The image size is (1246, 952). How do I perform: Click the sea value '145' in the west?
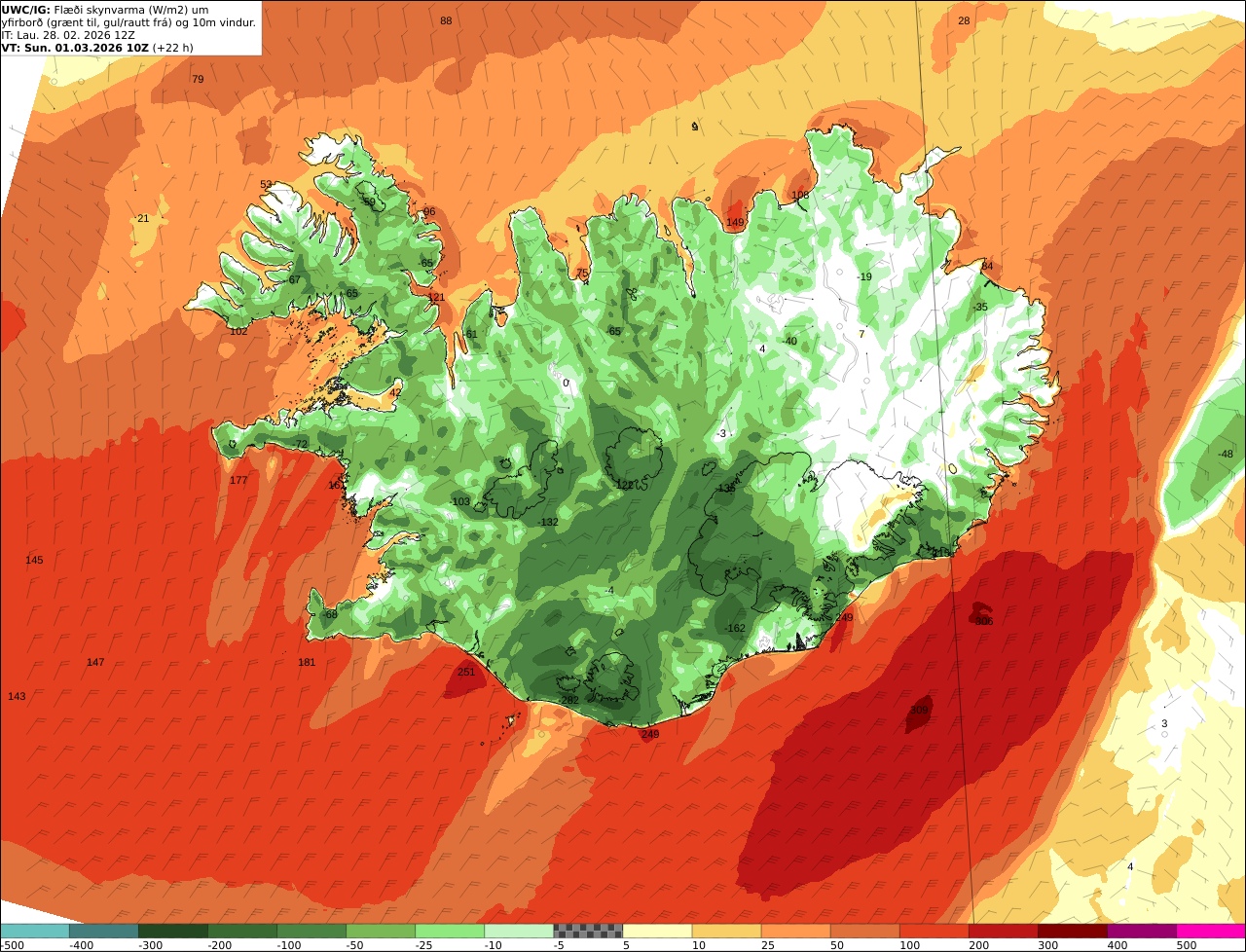[x=34, y=561]
